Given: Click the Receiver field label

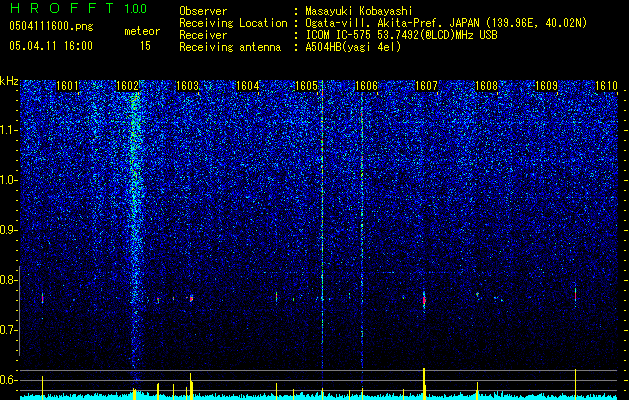Looking at the screenshot, I should 203,35.
